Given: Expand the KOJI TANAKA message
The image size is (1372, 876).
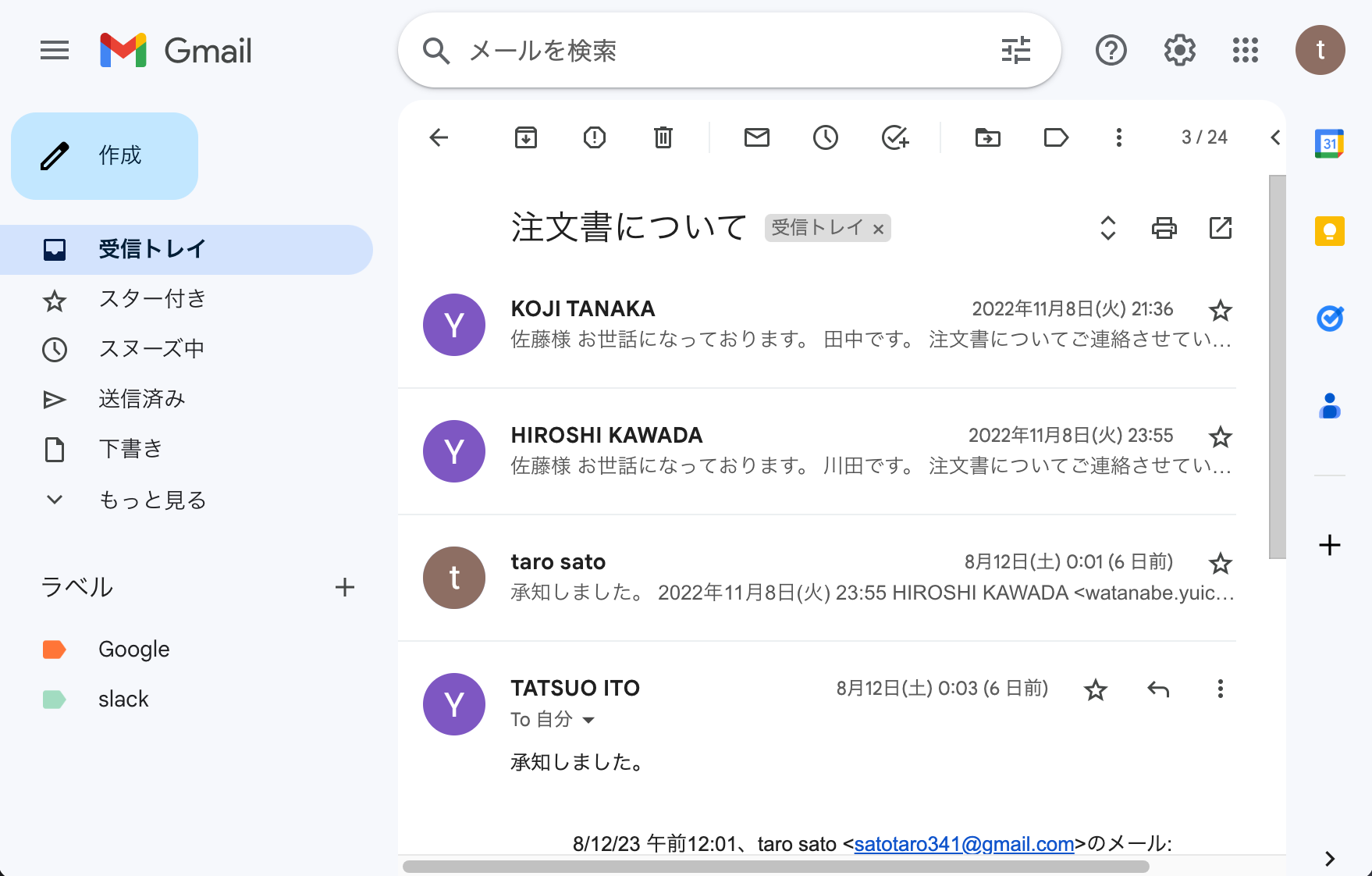Looking at the screenshot, I should tap(817, 325).
